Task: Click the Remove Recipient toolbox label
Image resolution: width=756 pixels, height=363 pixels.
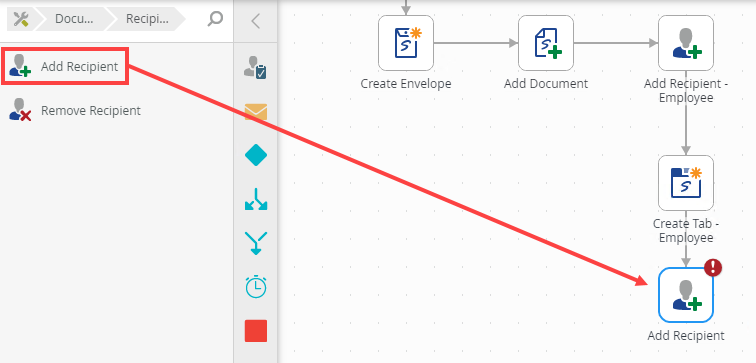Action: click(x=91, y=110)
